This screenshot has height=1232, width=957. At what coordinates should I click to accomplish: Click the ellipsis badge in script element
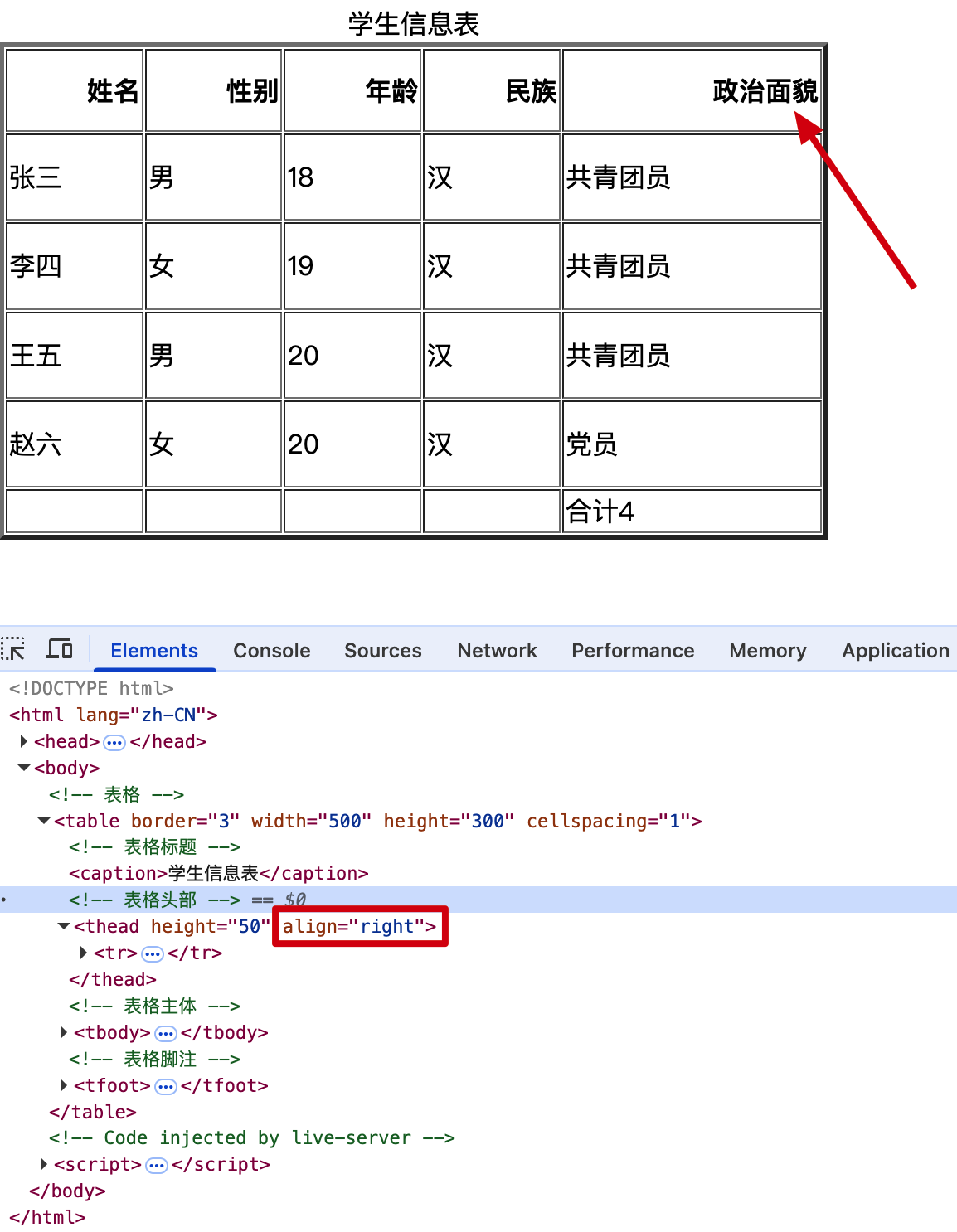(157, 1165)
